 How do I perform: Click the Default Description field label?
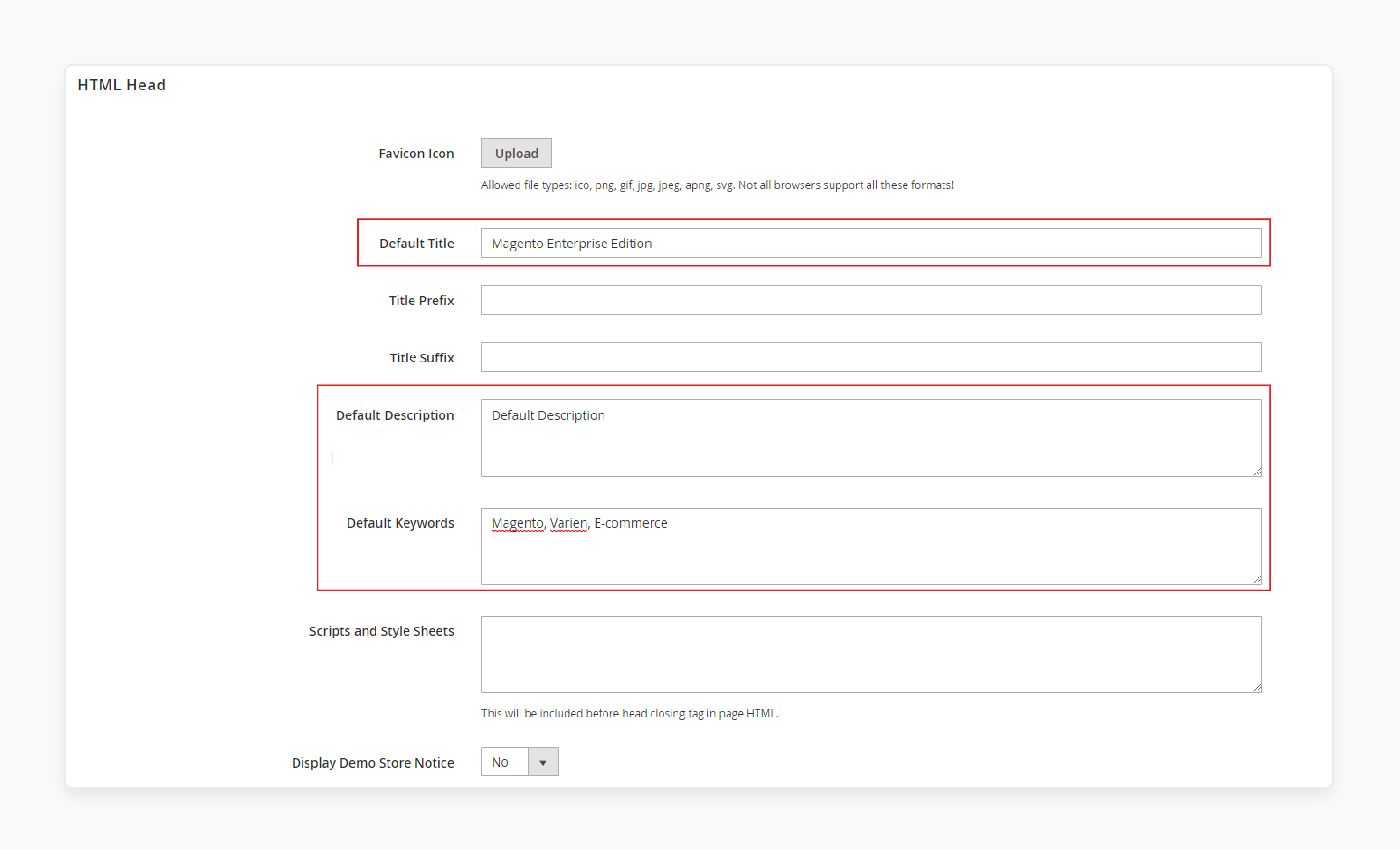(x=395, y=415)
